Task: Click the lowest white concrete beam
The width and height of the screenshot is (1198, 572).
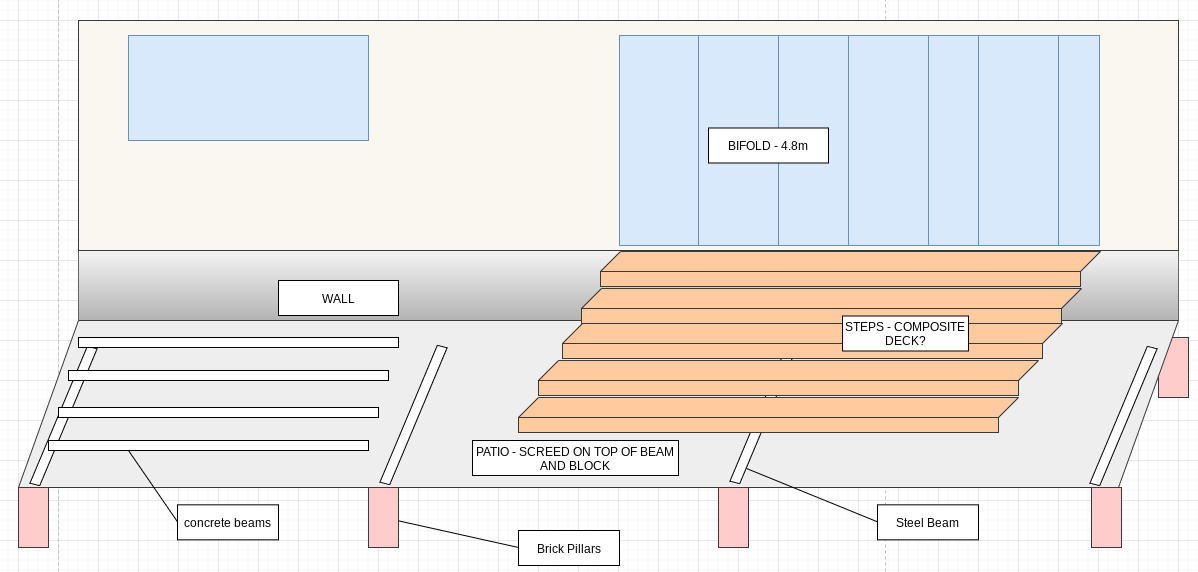Action: [208, 445]
